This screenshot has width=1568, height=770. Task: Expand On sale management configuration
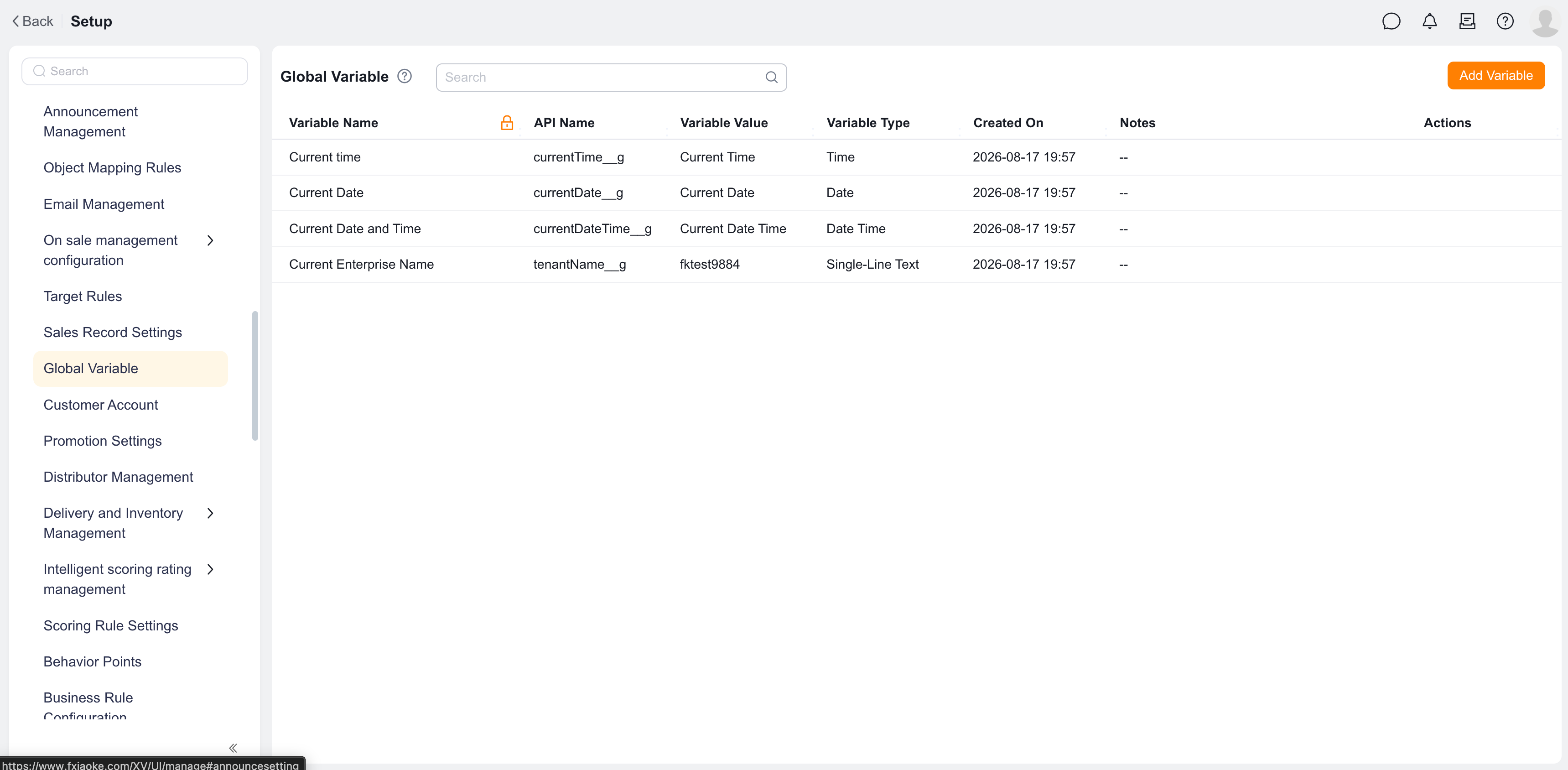tap(211, 240)
